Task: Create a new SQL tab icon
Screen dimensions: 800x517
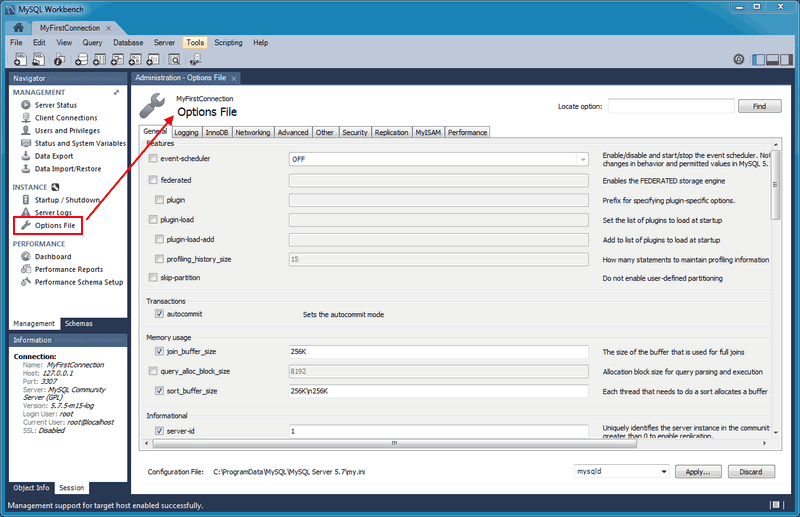Action: [x=20, y=59]
